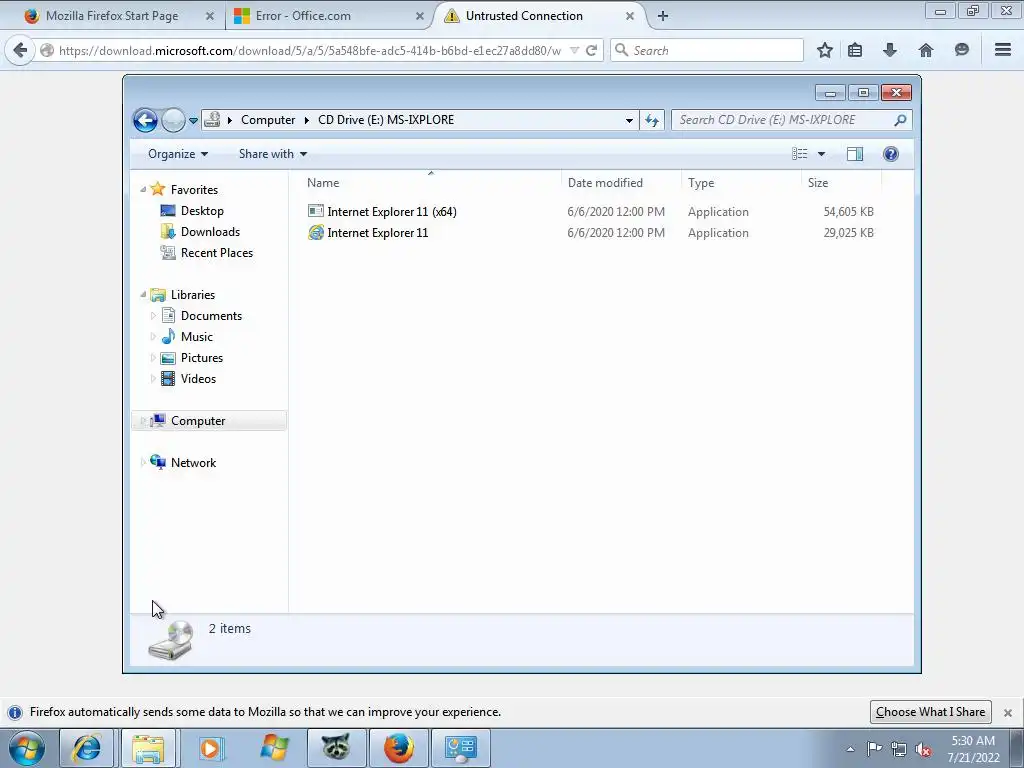The height and width of the screenshot is (768, 1024).
Task: Close the Error - Office.com tab
Action: (420, 16)
